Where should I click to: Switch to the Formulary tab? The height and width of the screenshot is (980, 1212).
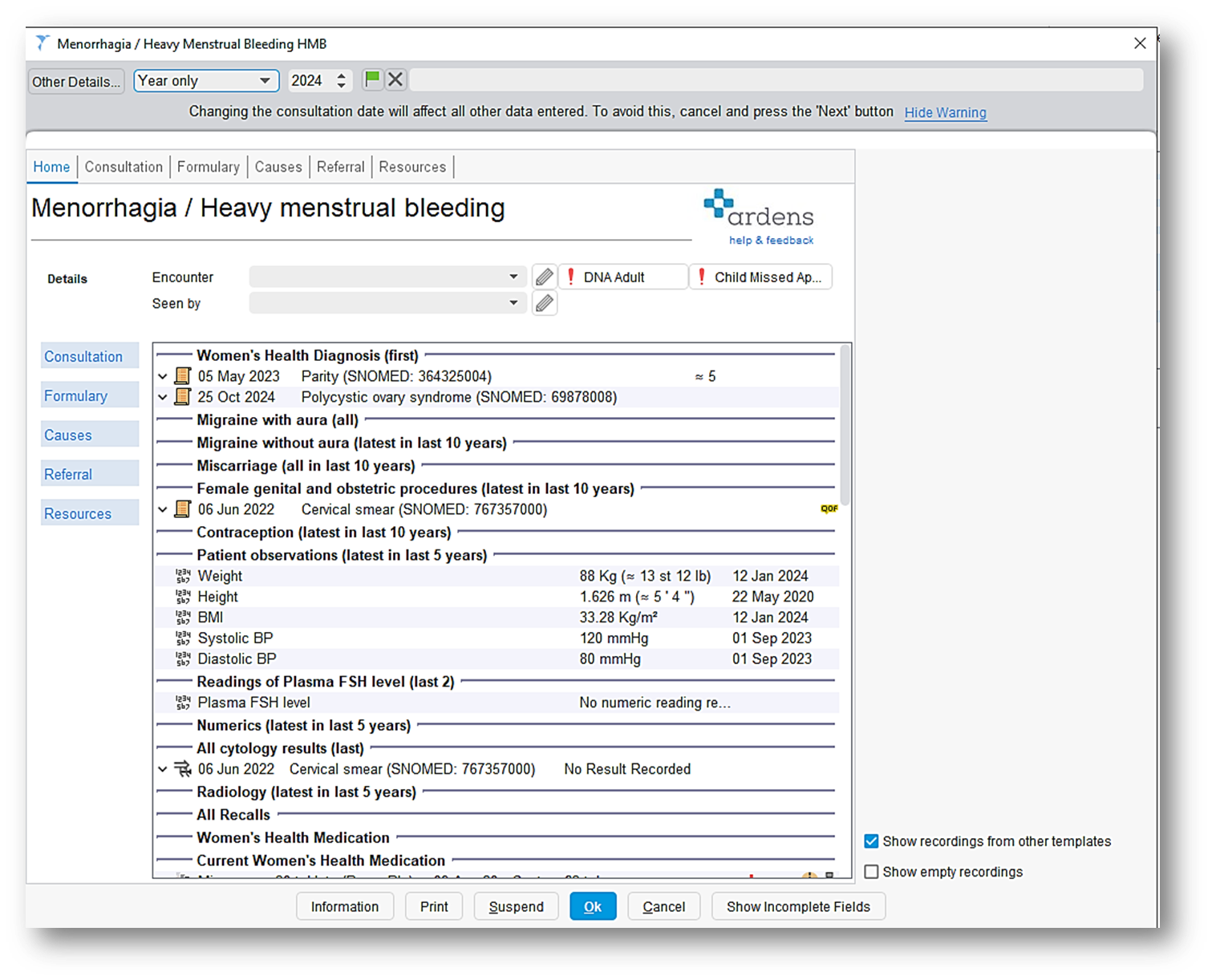(209, 167)
